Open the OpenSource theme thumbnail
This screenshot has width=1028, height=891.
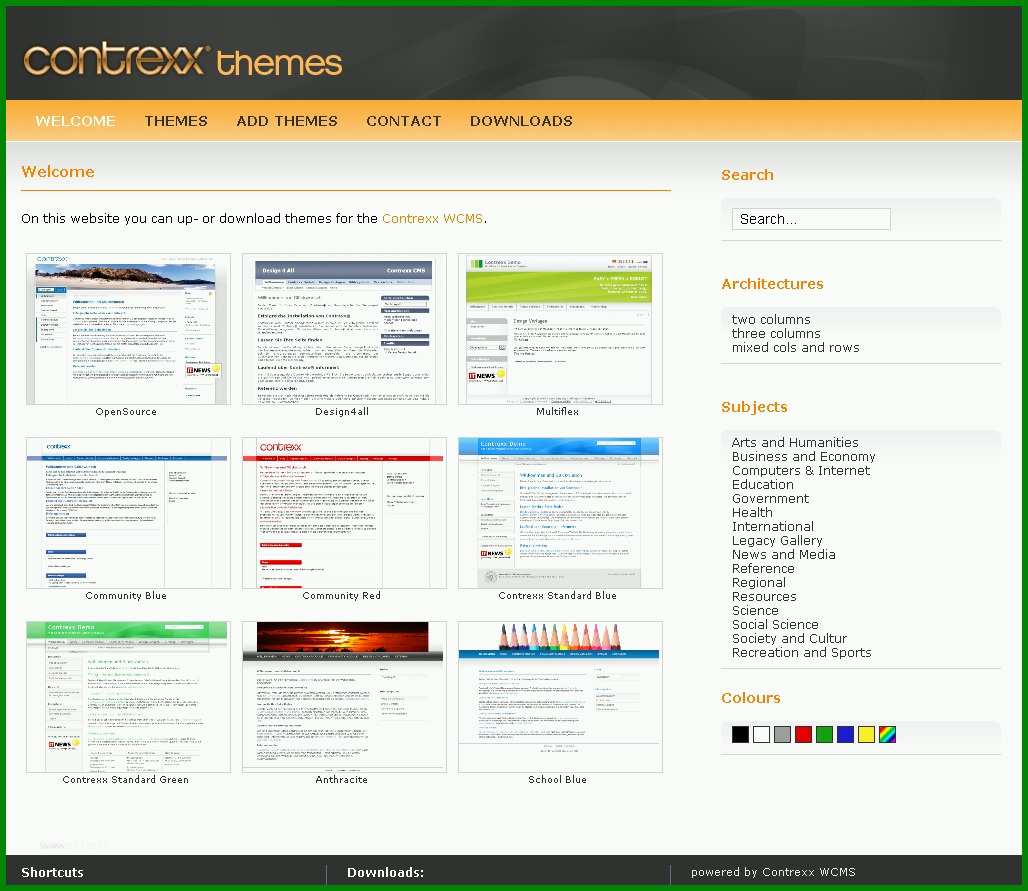pos(128,329)
